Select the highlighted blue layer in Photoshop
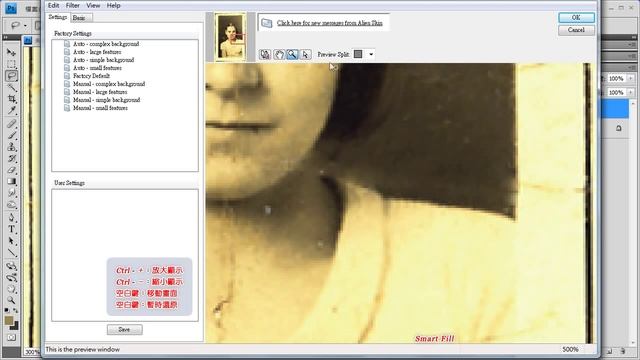Image resolution: width=640 pixels, height=360 pixels. [x=616, y=109]
